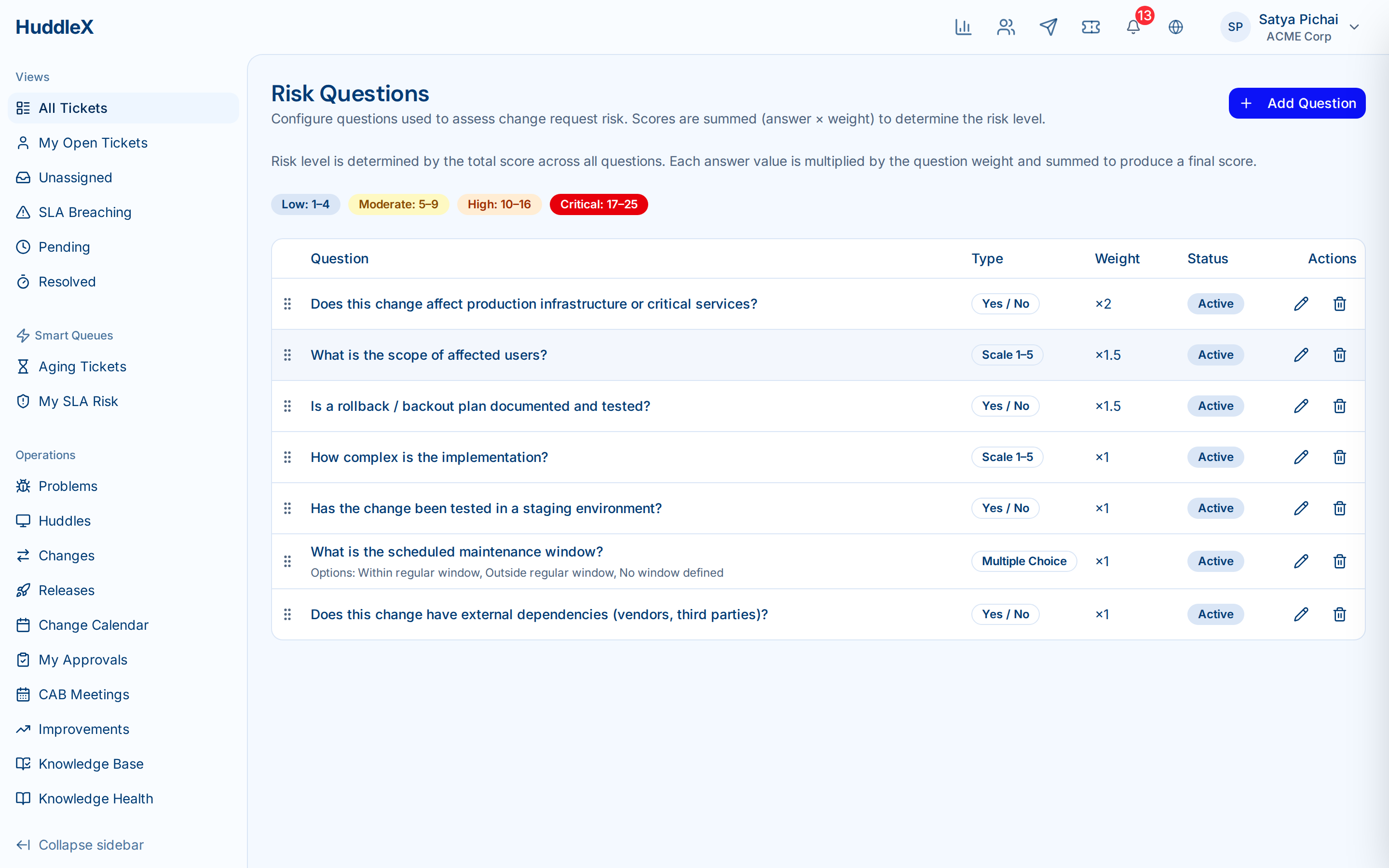Click the HuddleX logo
Viewport: 1389px width, 868px height.
(54, 27)
